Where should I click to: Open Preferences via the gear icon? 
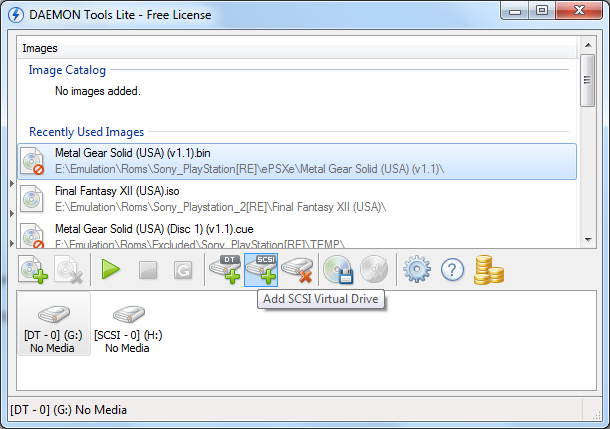tap(417, 269)
